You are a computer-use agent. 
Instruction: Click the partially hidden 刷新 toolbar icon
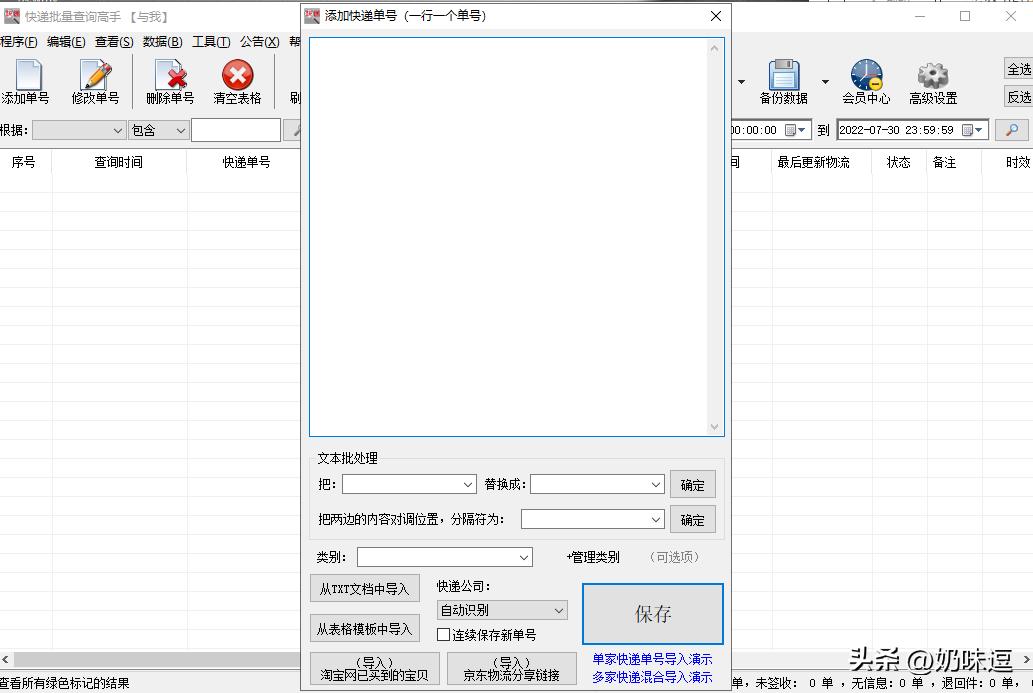[x=295, y=80]
